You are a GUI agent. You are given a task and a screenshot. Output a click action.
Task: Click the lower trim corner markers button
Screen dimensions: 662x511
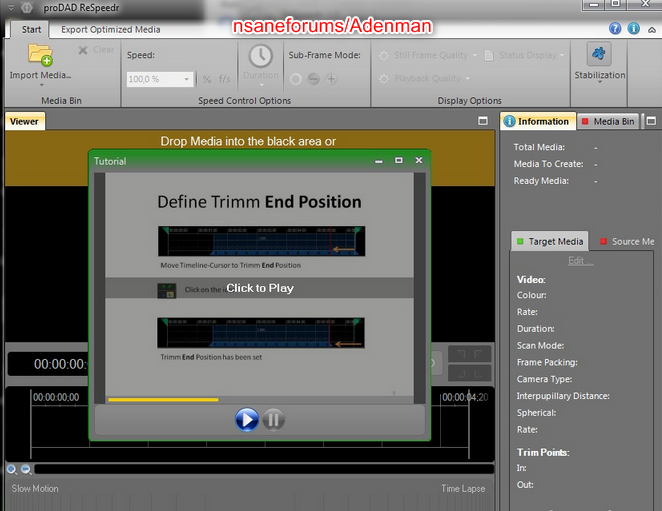[469, 373]
